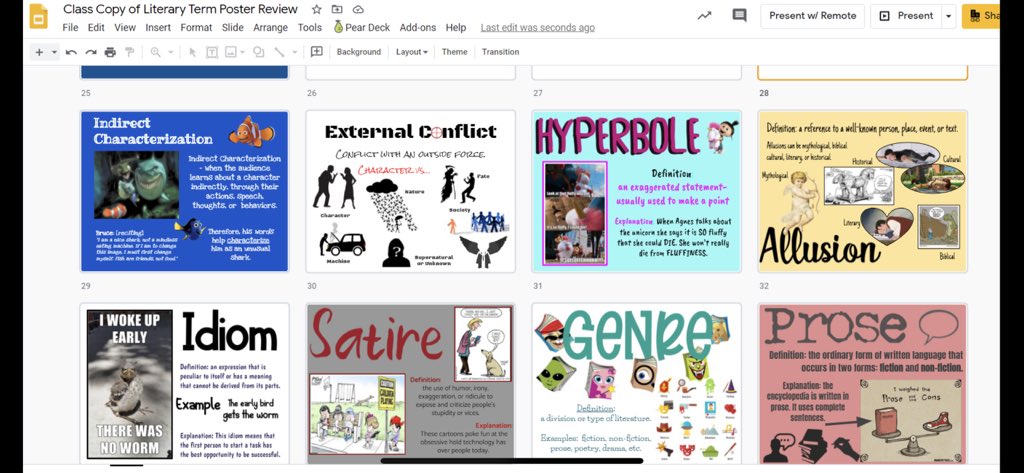Open the Format menu
The image size is (1024, 473).
(x=197, y=27)
